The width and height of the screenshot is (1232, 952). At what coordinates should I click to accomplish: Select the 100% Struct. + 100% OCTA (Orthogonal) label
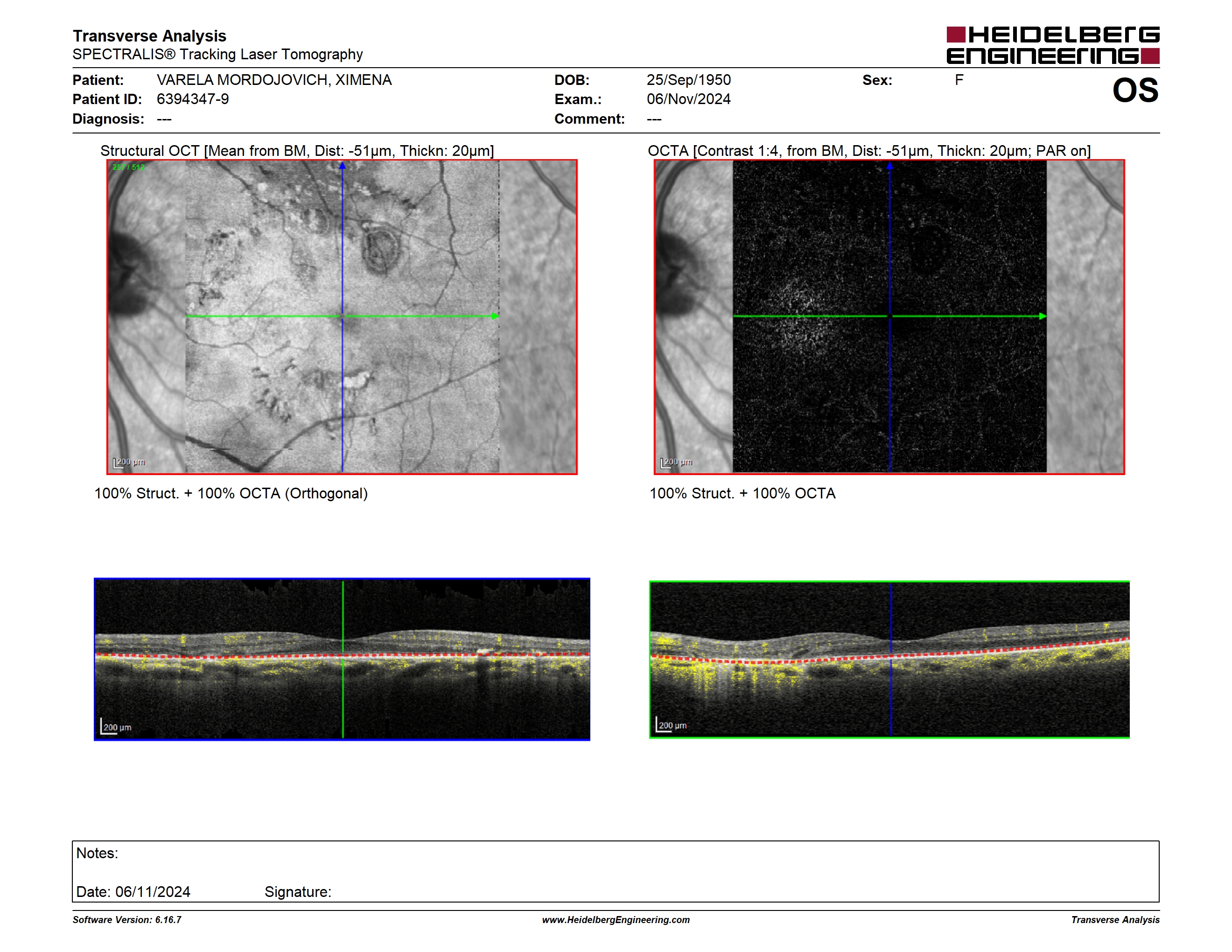tap(231, 493)
